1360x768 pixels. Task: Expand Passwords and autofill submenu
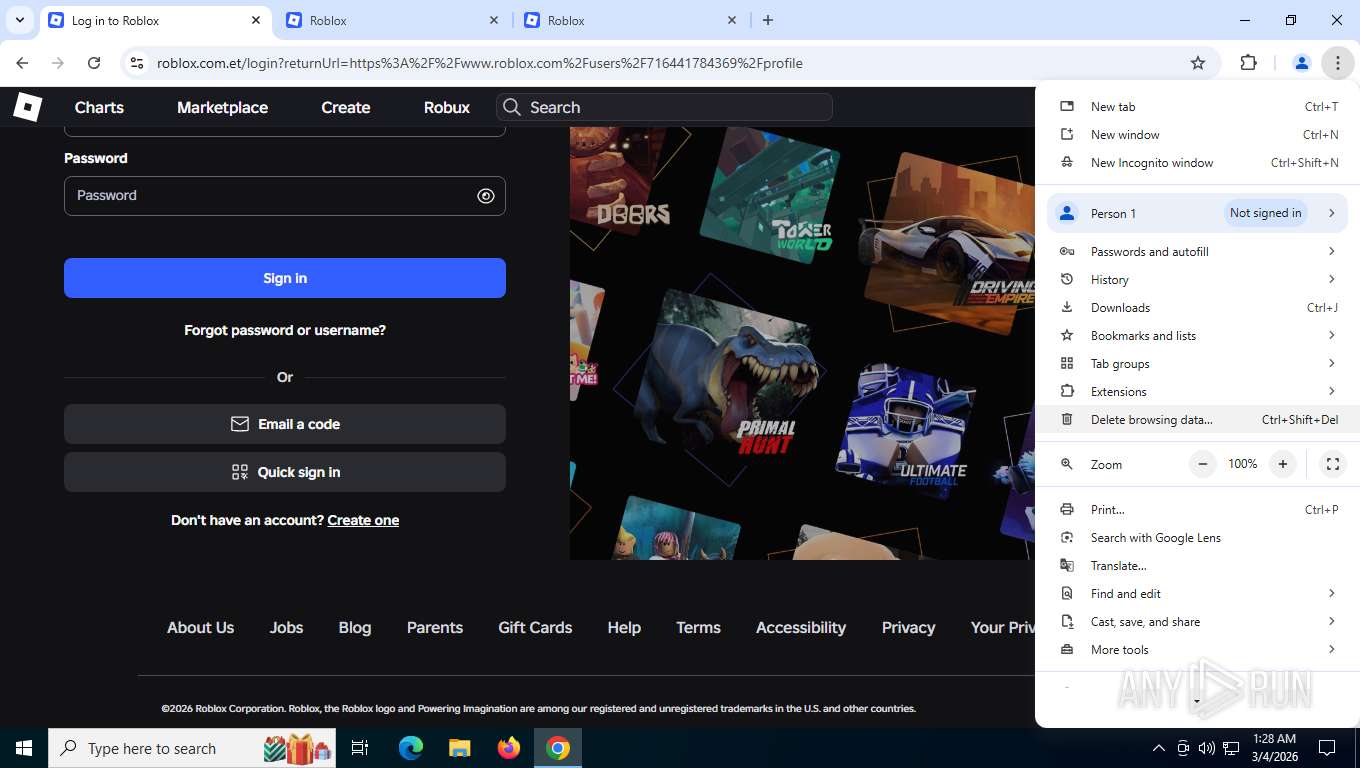1198,252
